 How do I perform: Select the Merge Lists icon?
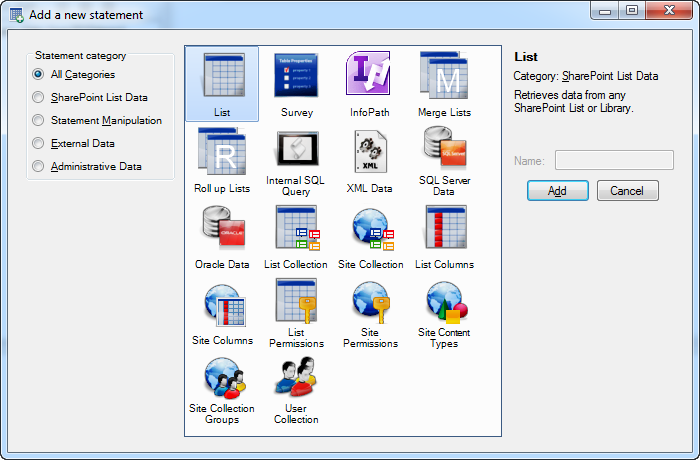(444, 78)
